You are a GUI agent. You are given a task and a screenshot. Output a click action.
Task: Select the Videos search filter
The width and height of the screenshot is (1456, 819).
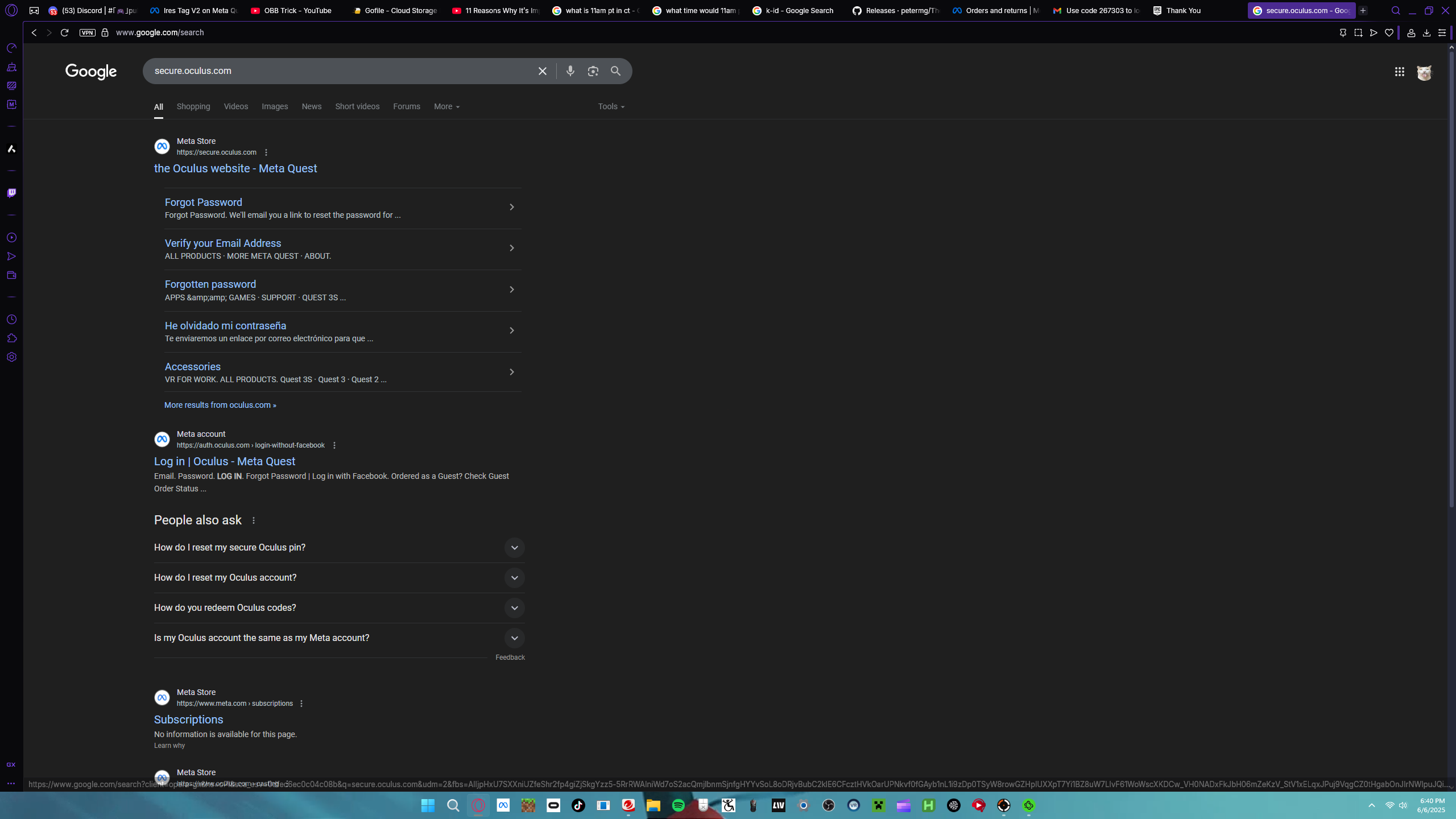pos(236,106)
